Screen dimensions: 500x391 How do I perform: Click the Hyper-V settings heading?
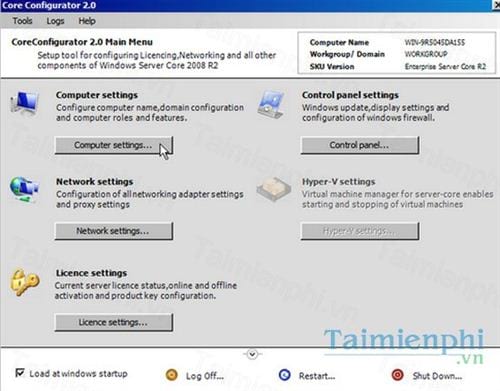coord(338,182)
